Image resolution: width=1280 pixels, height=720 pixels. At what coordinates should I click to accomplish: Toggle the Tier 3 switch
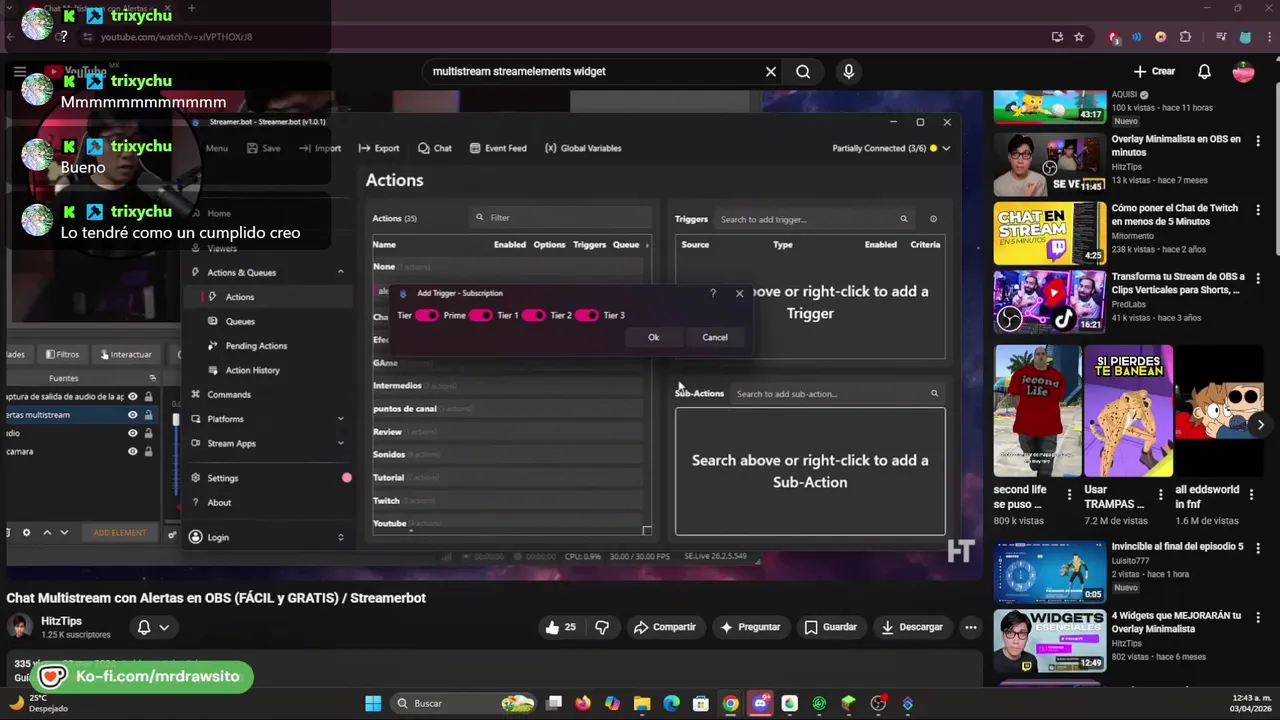click(586, 315)
